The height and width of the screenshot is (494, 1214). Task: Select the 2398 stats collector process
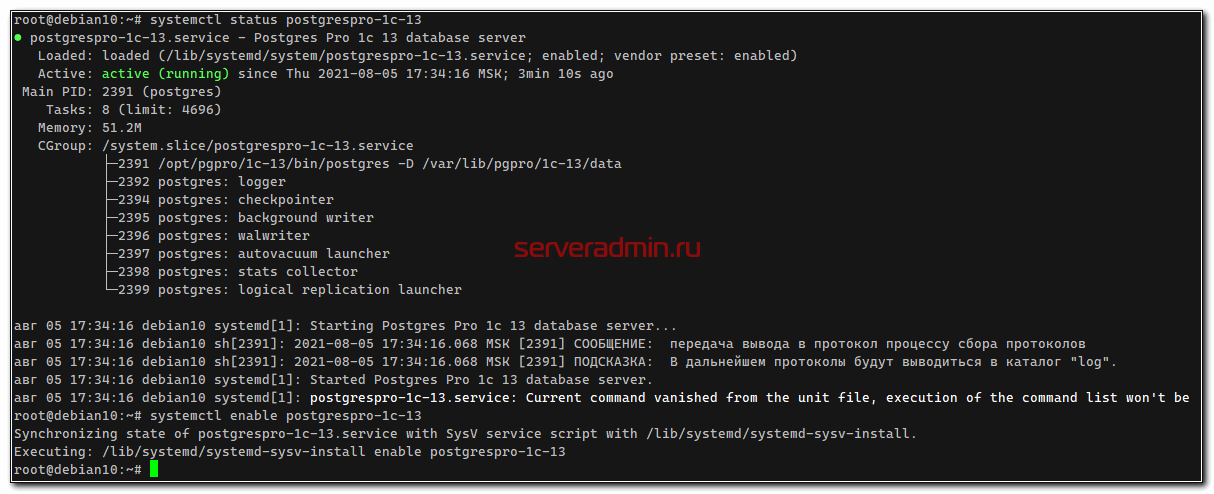coord(238,272)
